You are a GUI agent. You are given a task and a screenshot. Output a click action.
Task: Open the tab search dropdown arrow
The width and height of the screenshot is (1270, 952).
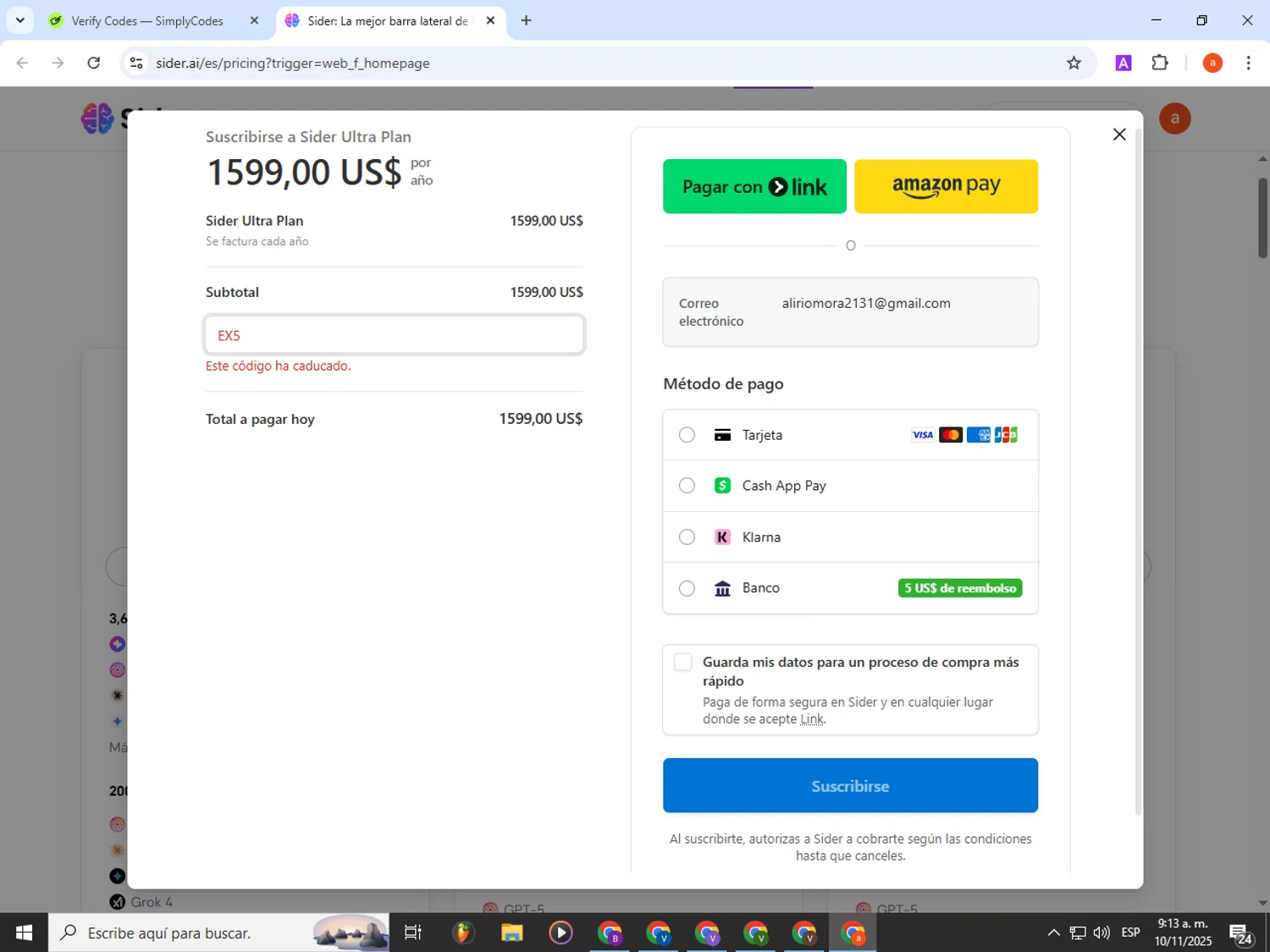tap(20, 20)
